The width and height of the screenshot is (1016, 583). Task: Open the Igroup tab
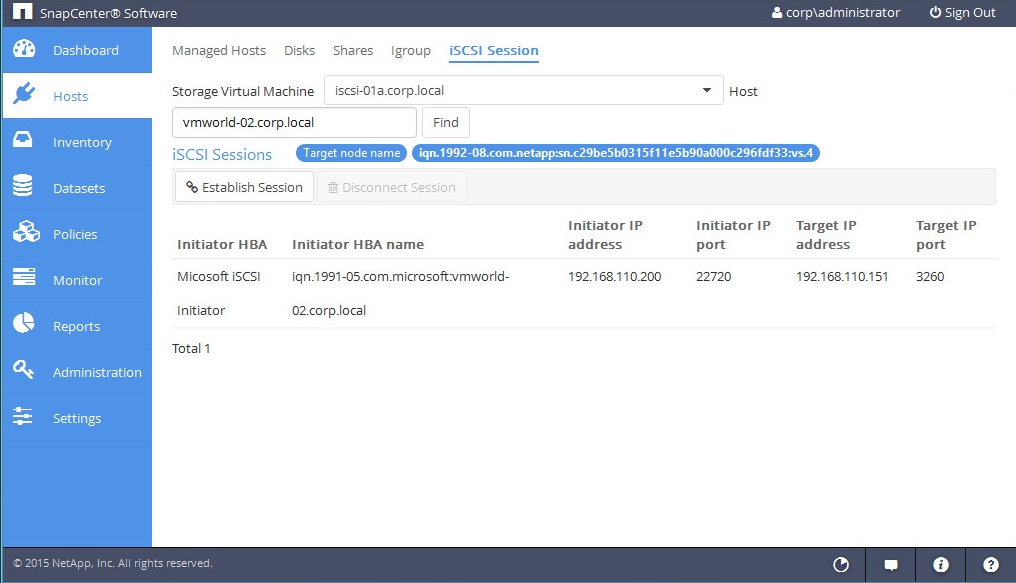(x=411, y=51)
